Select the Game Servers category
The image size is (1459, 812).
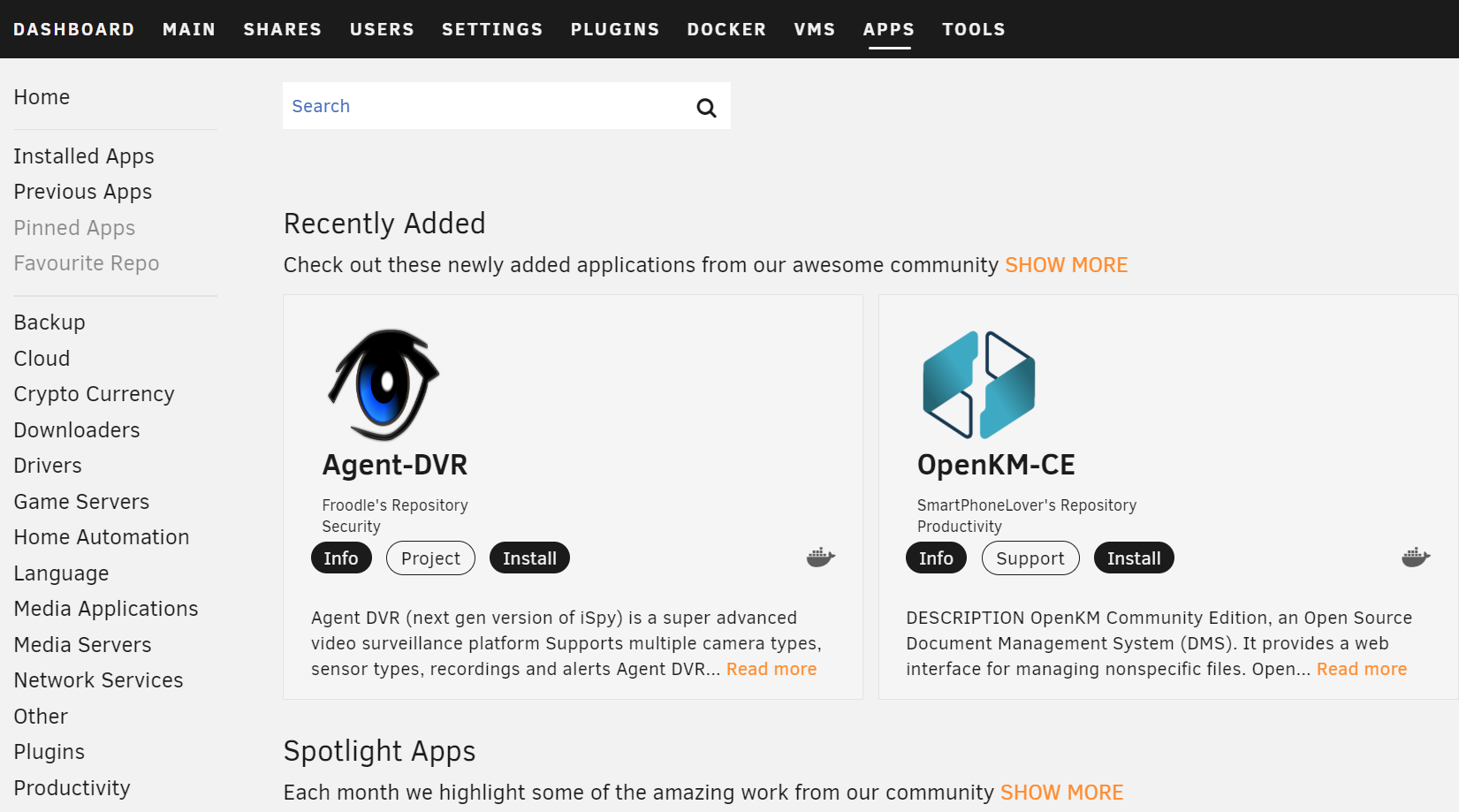click(81, 502)
